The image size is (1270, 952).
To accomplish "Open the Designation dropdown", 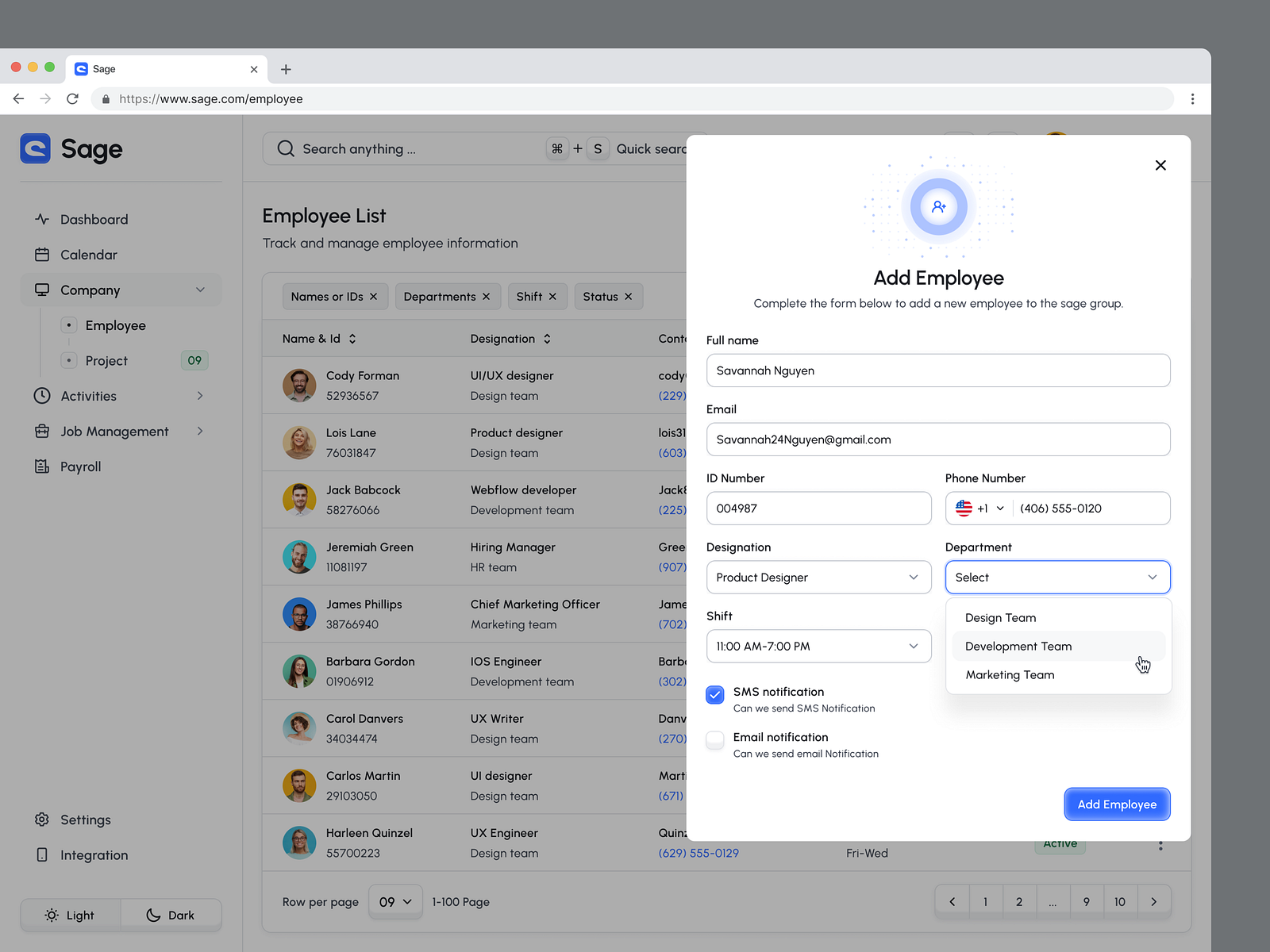I will [x=818, y=578].
